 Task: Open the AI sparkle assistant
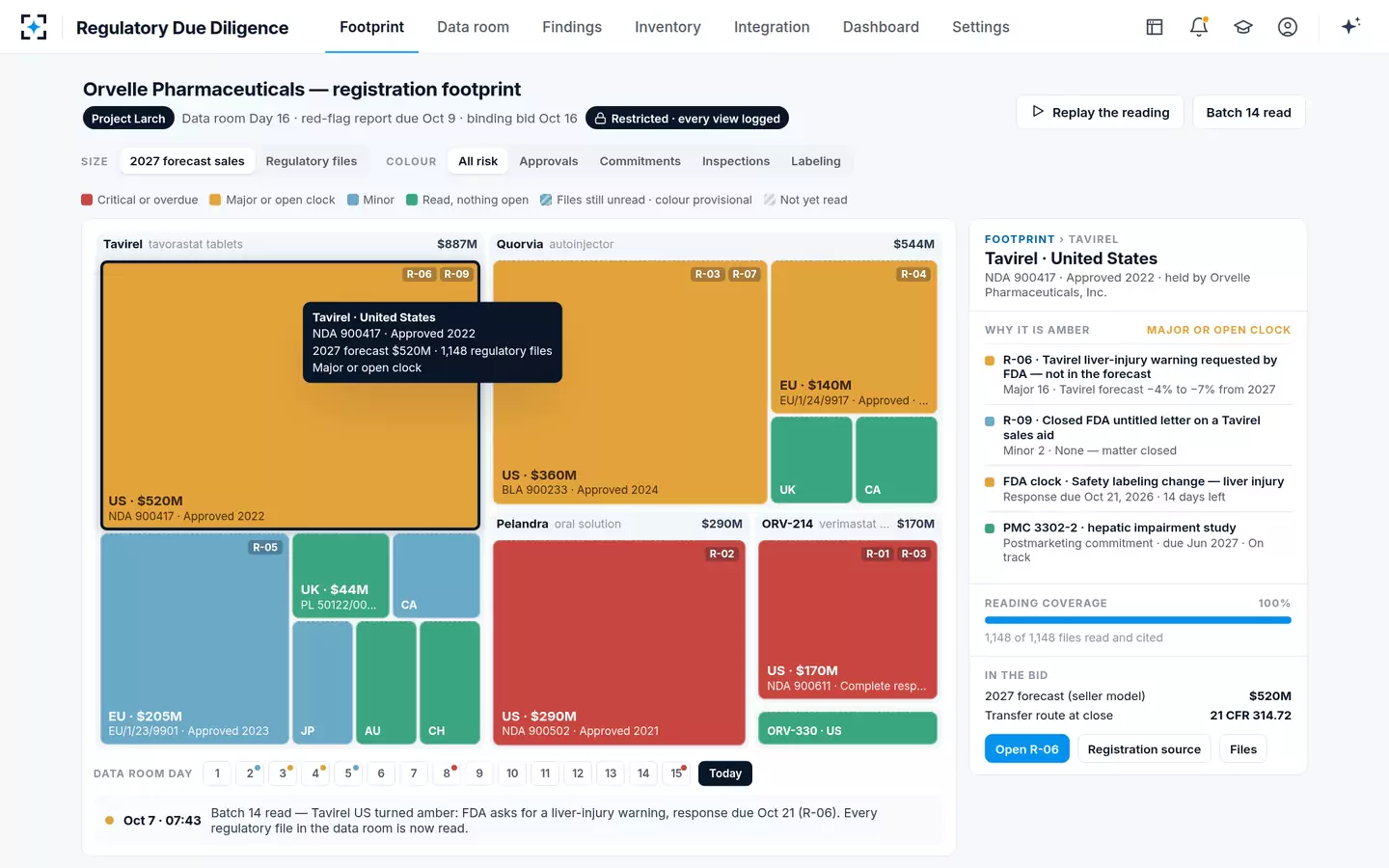1350,26
